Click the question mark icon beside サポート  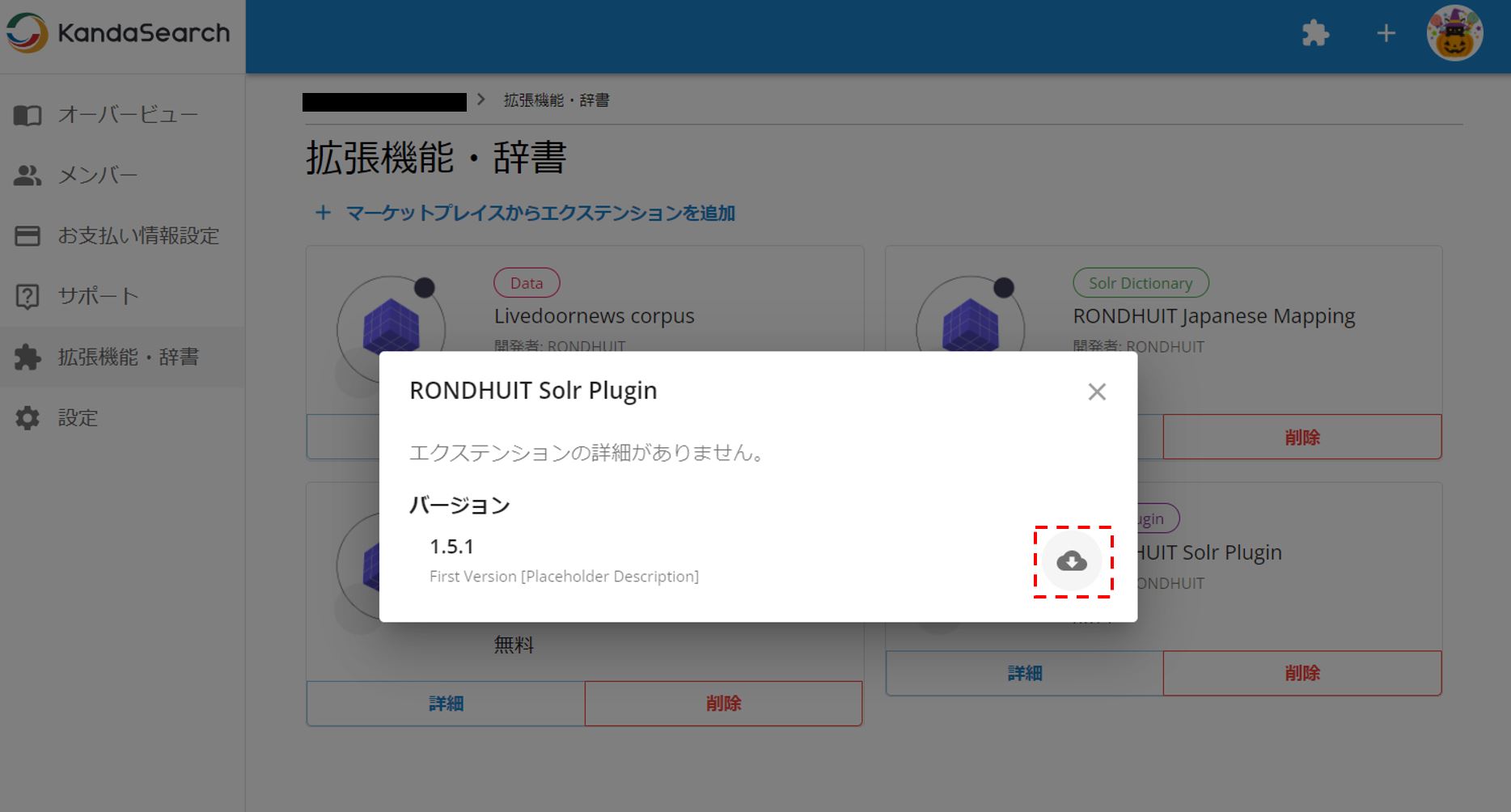pos(28,297)
